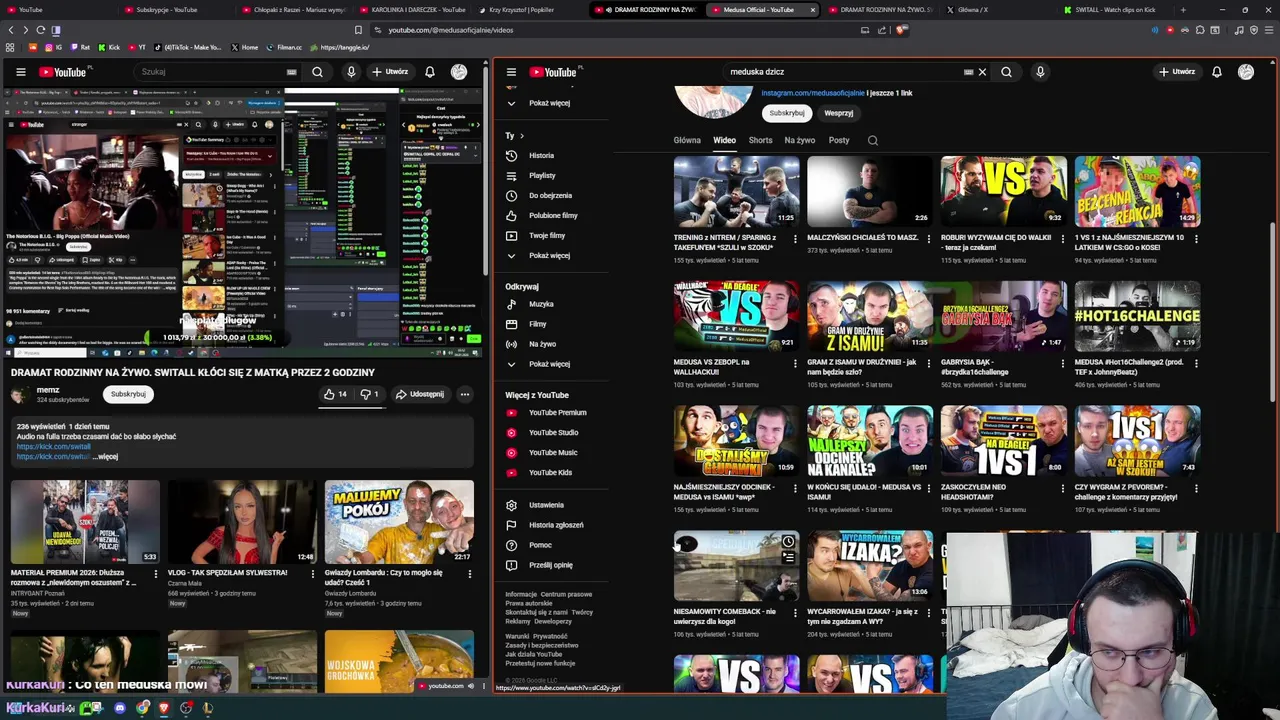Open 'Twoje filmy' in sidebar
This screenshot has height=720, width=1280.
coord(547,236)
